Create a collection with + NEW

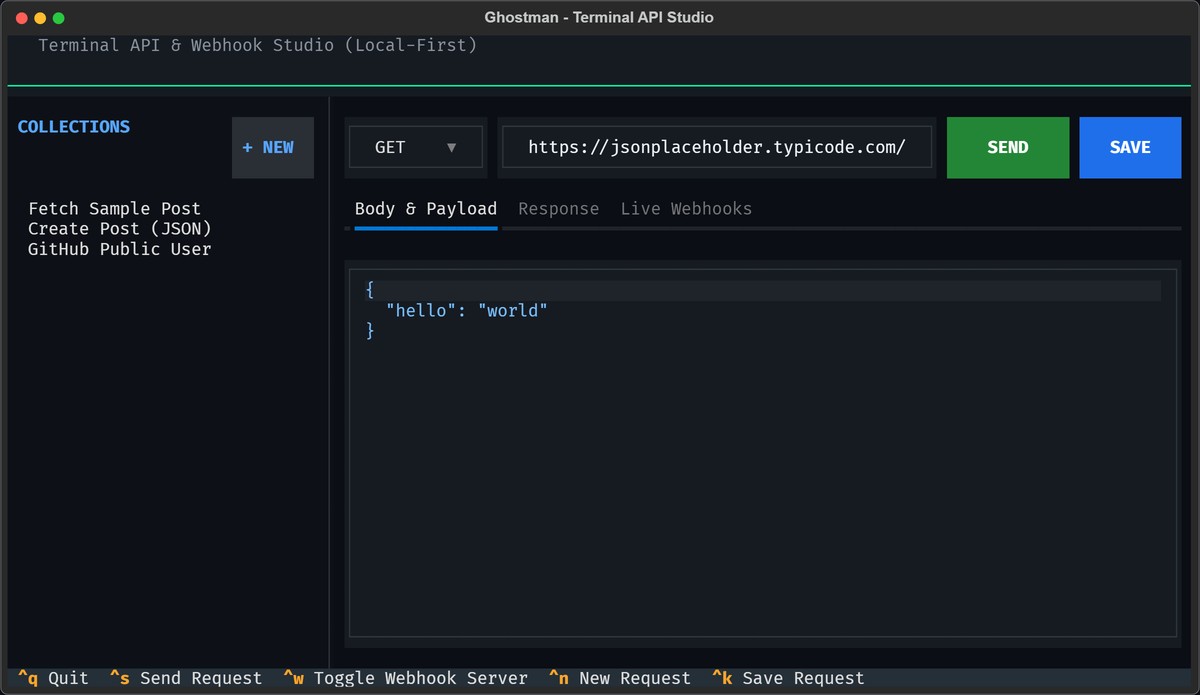[x=273, y=147]
